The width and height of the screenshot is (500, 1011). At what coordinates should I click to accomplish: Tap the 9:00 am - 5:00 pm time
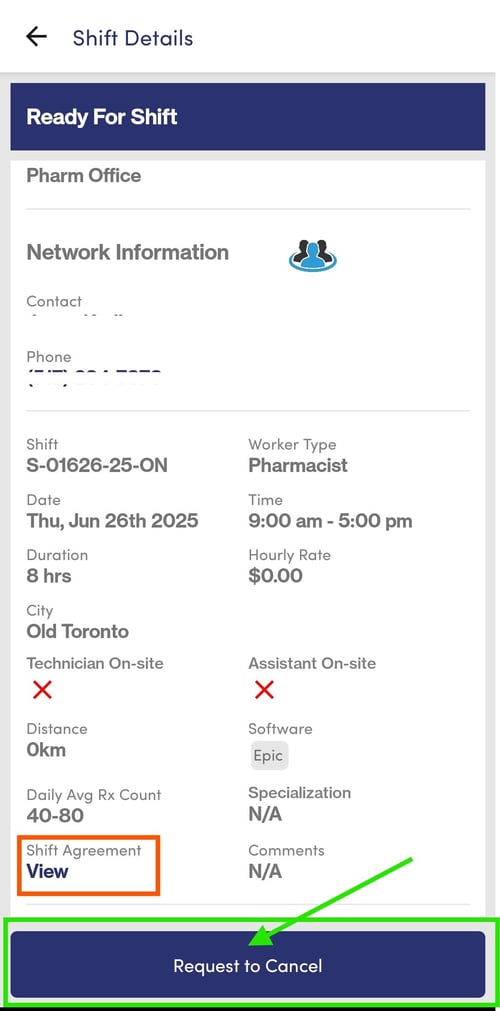tap(330, 521)
